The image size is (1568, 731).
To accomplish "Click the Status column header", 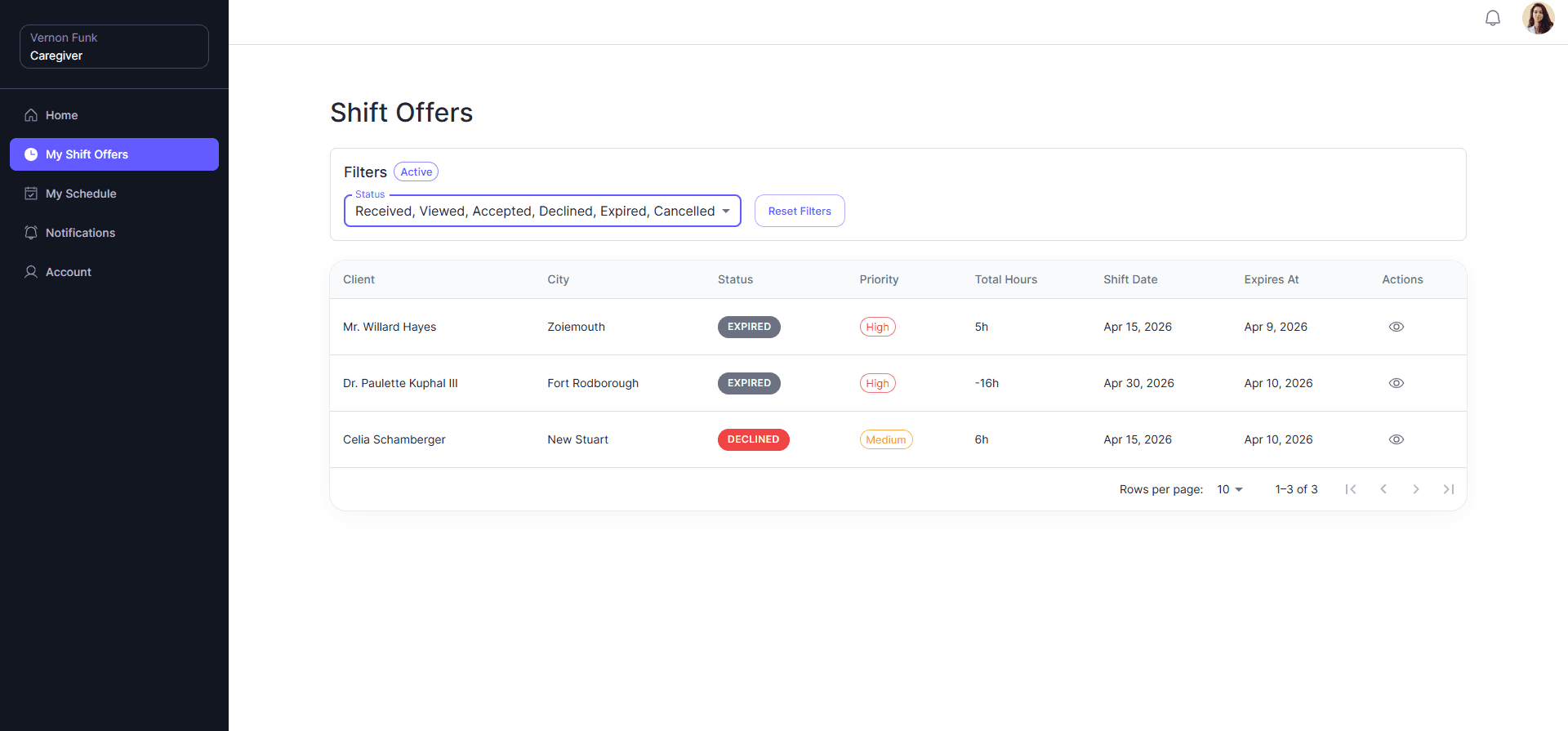I will coord(736,279).
